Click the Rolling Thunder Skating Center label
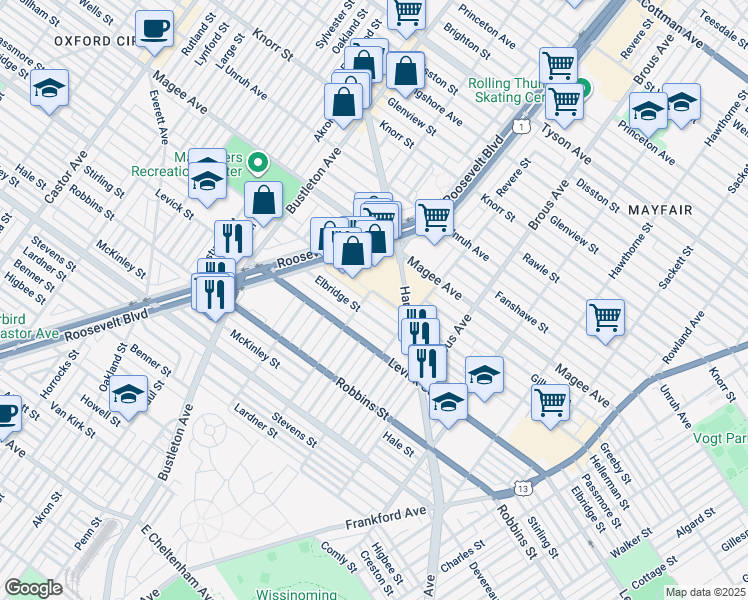This screenshot has width=748, height=600. pyautogui.click(x=507, y=90)
